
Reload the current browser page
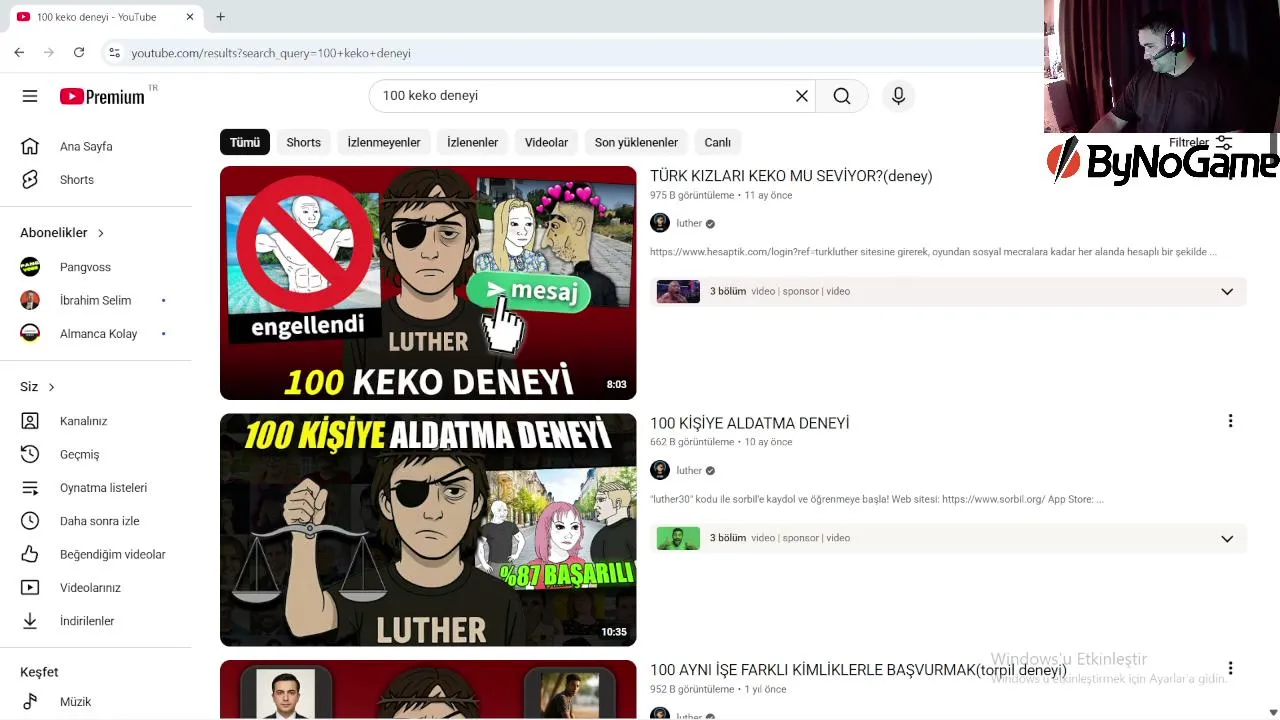tap(79, 52)
